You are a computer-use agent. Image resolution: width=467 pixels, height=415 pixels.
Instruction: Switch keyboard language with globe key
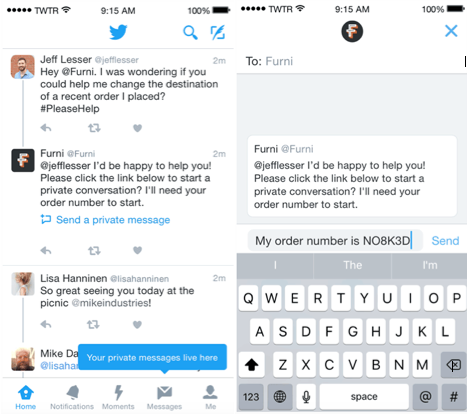(x=280, y=397)
